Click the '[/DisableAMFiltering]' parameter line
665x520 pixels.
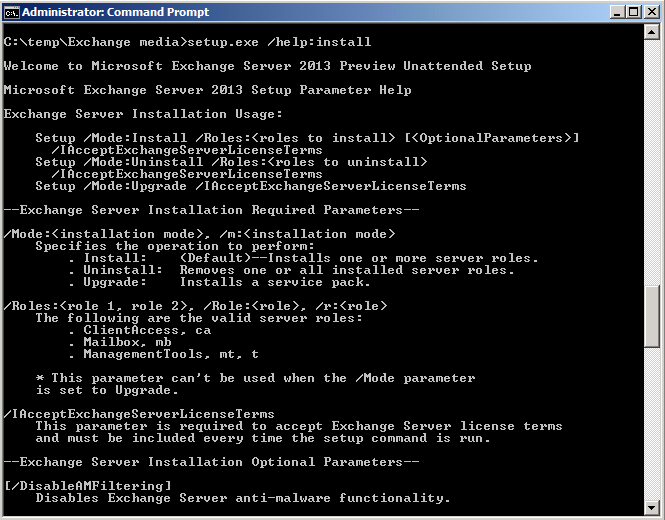point(88,486)
